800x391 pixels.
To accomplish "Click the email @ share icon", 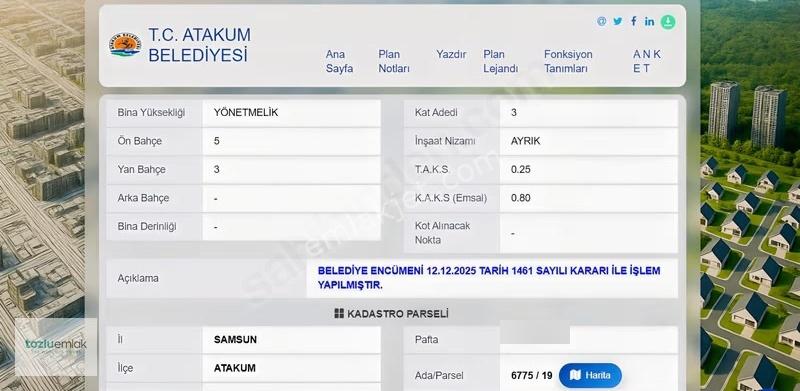I will (x=602, y=21).
